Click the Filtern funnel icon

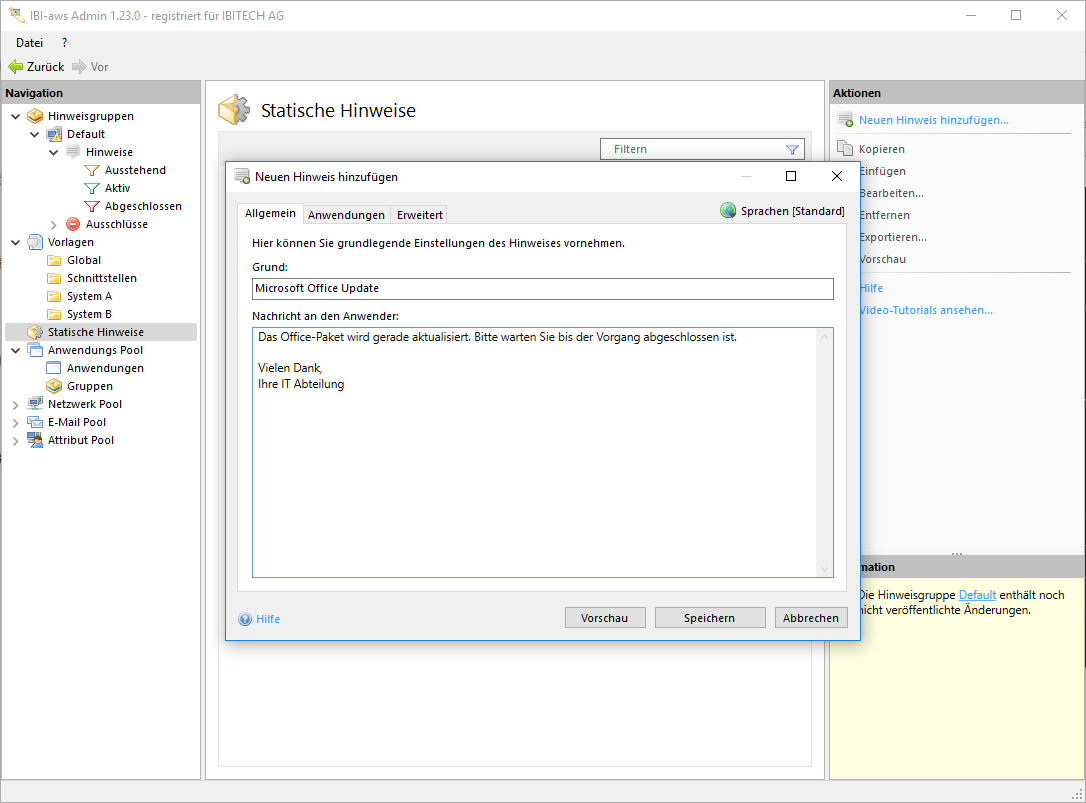pos(792,149)
